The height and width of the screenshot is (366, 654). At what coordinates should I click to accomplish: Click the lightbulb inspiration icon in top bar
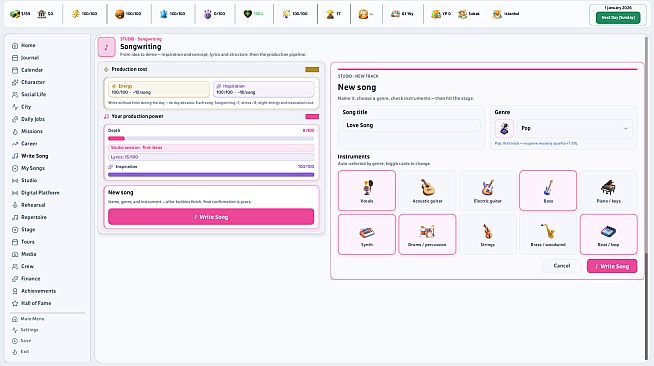(286, 14)
